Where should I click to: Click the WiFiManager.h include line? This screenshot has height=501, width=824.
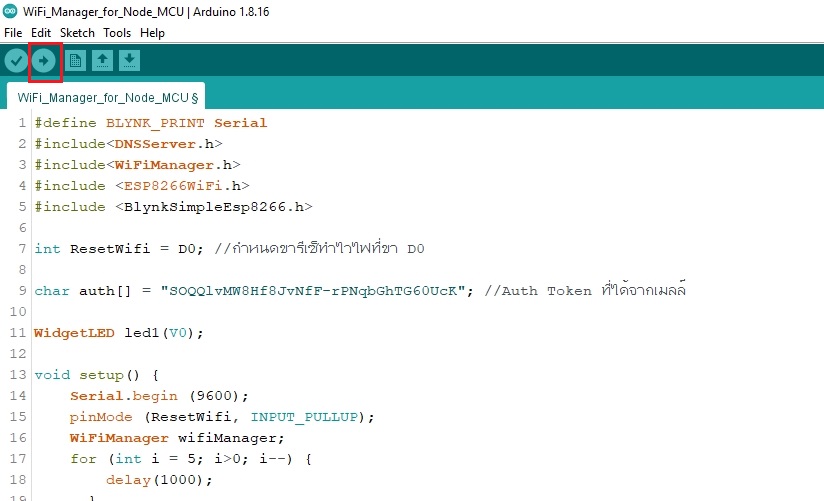[137, 165]
